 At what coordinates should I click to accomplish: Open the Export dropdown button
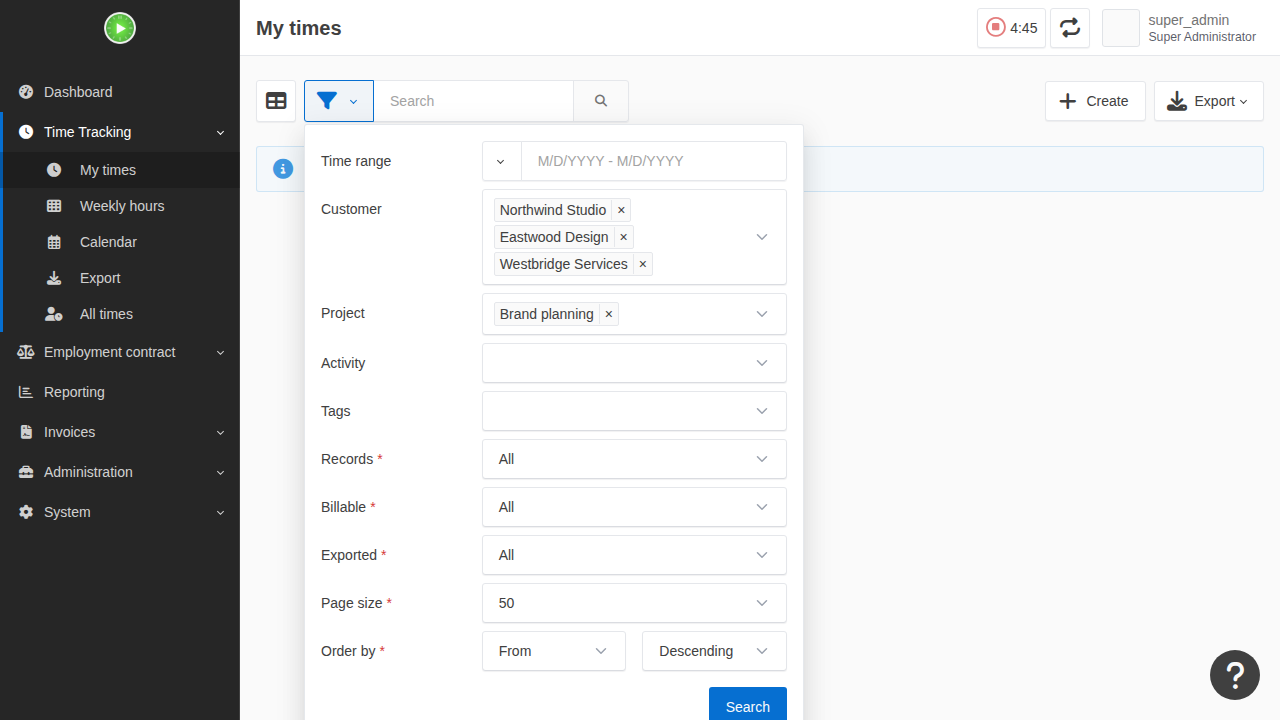point(1208,101)
